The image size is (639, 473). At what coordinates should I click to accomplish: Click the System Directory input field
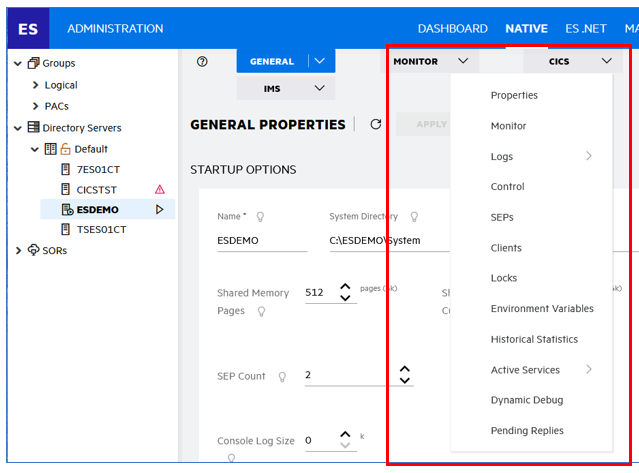pyautogui.click(x=390, y=241)
